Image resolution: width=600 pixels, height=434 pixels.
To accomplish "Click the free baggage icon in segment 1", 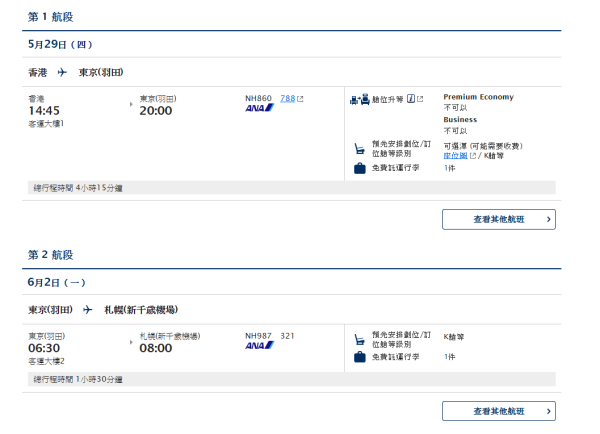I will 359,168.
